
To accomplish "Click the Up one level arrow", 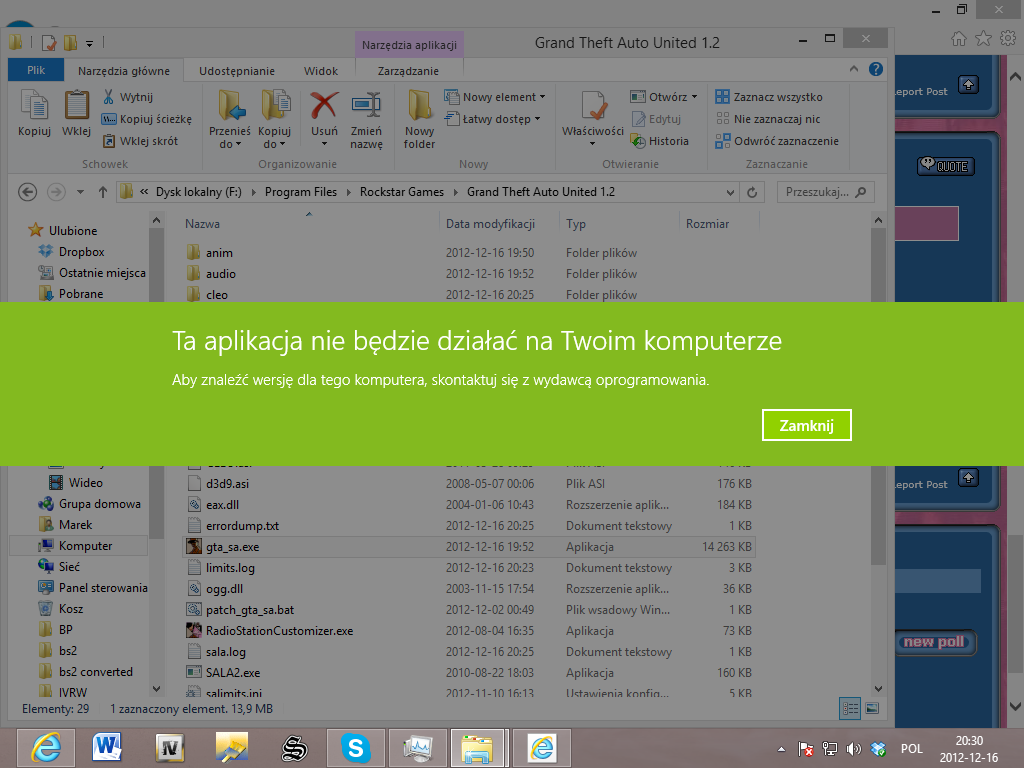I will [x=103, y=192].
